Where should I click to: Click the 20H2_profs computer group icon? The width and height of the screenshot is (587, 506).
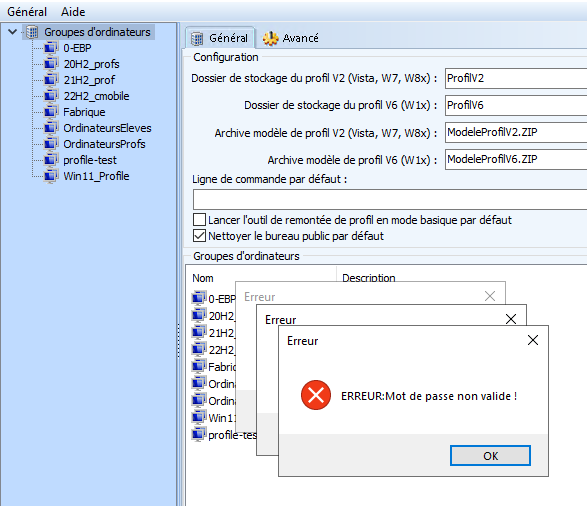51,64
